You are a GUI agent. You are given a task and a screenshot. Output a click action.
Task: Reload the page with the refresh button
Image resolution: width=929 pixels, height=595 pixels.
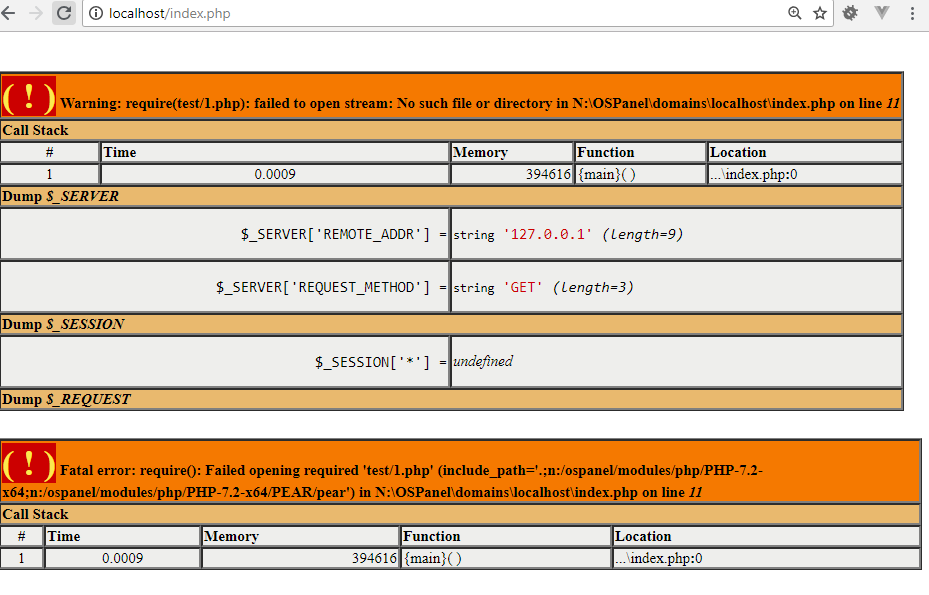point(63,13)
